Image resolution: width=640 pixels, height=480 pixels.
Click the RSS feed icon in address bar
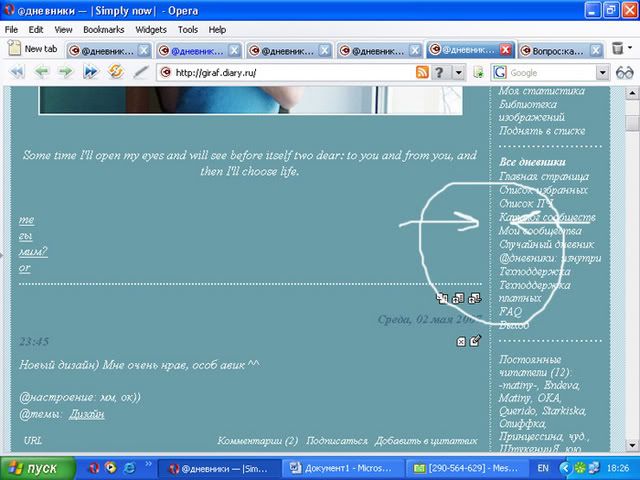(423, 72)
